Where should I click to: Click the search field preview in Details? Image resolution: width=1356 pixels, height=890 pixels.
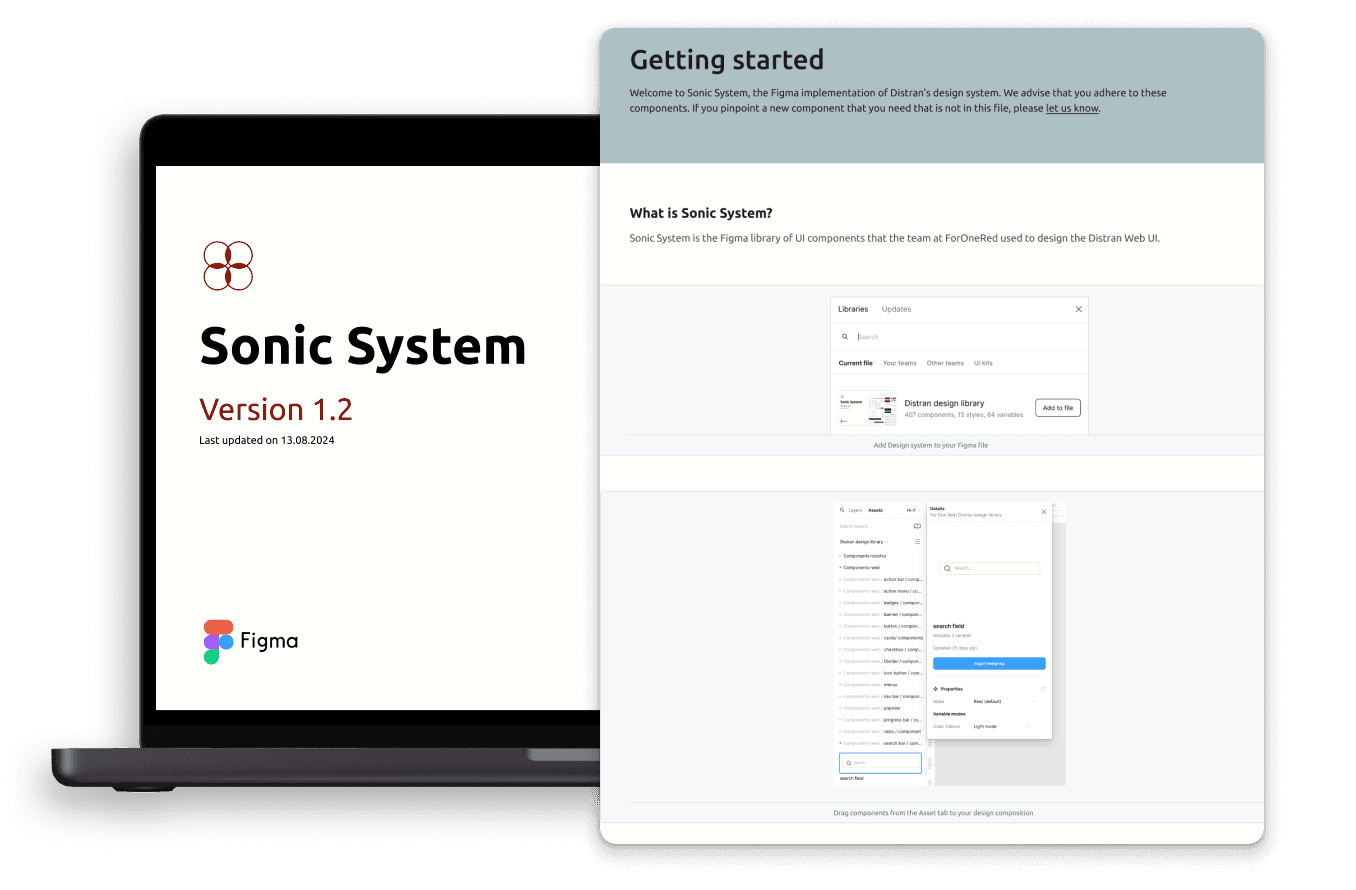(x=989, y=568)
